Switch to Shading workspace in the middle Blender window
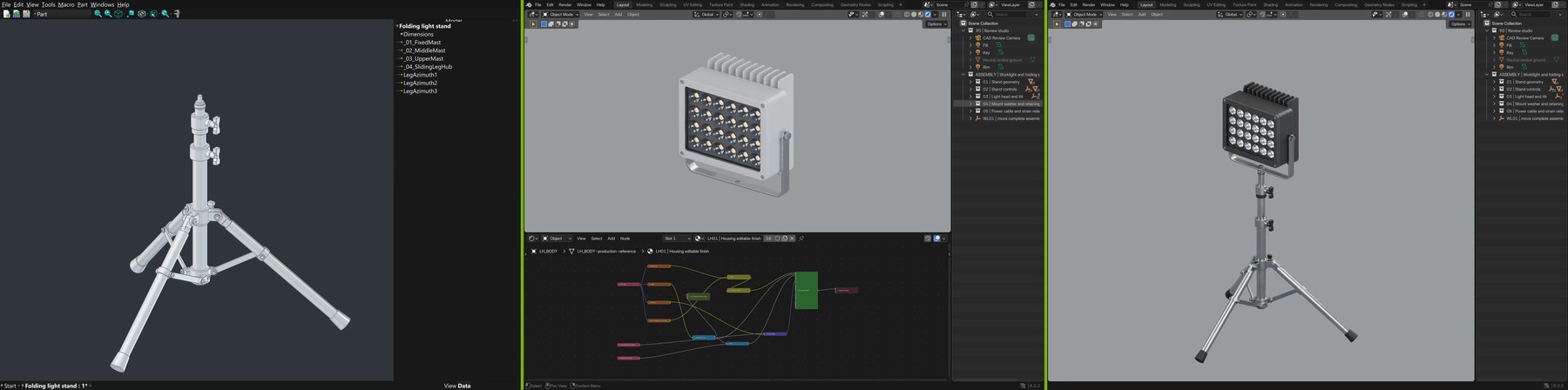The image size is (1568, 390). 747,4
